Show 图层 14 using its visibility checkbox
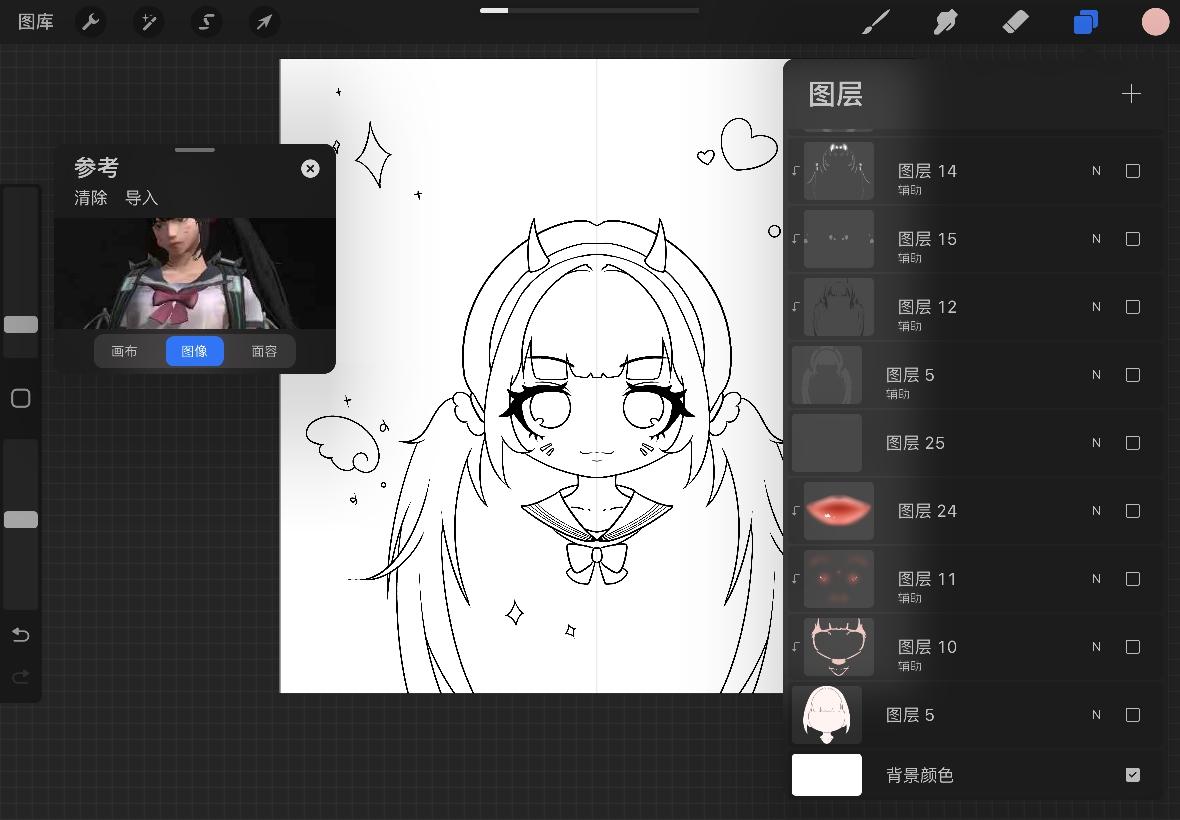The height and width of the screenshot is (820, 1180). coord(1133,171)
